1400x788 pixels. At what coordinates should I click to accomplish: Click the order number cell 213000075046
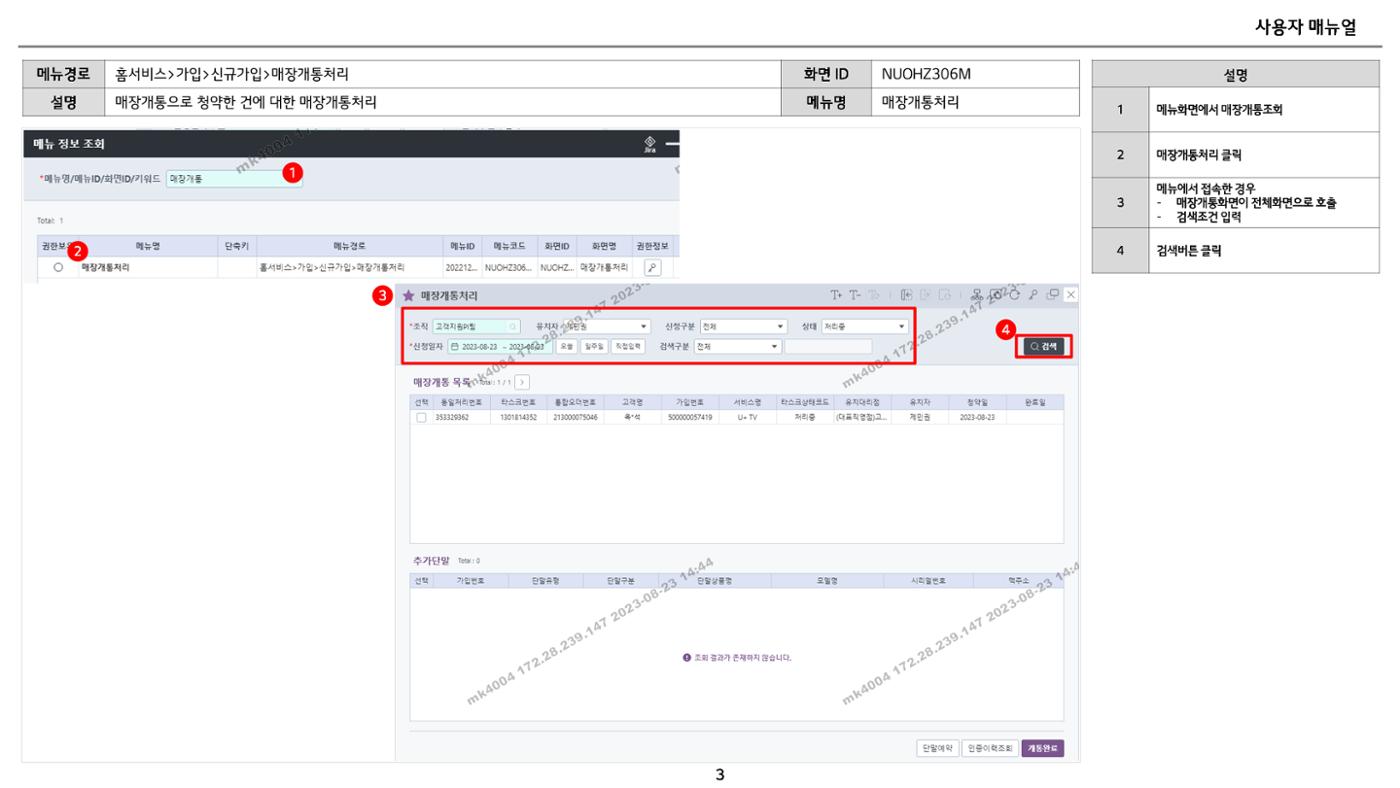(576, 418)
